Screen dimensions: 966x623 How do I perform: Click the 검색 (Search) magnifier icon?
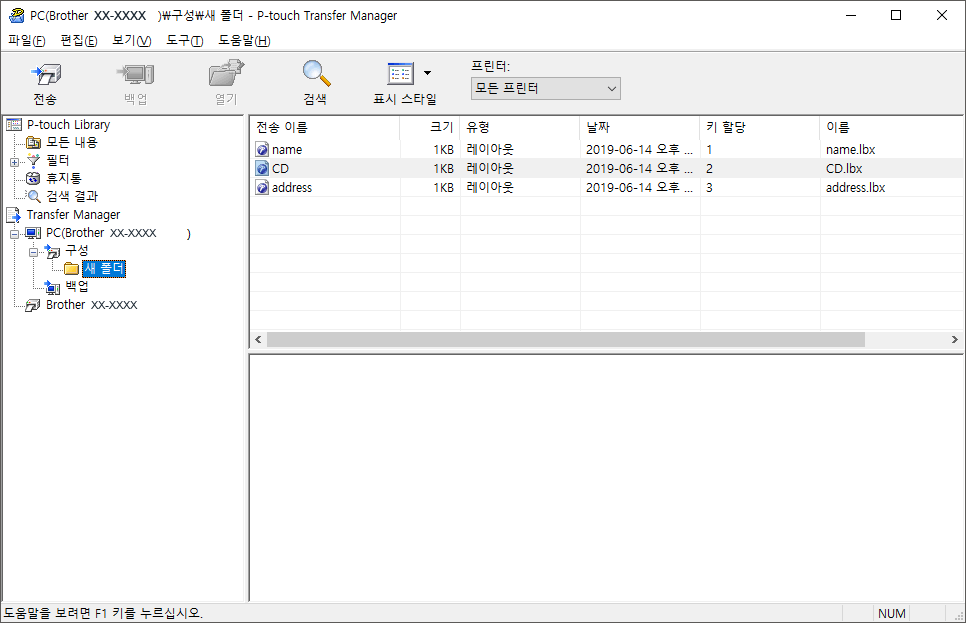(x=316, y=73)
